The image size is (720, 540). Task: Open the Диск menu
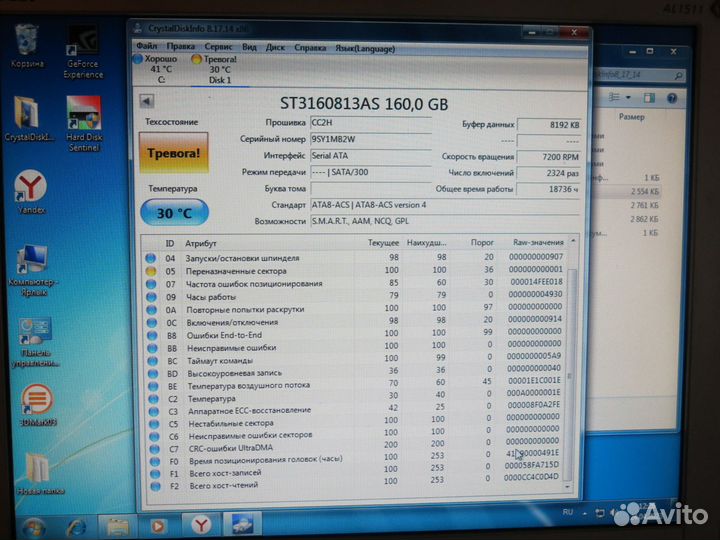click(275, 47)
